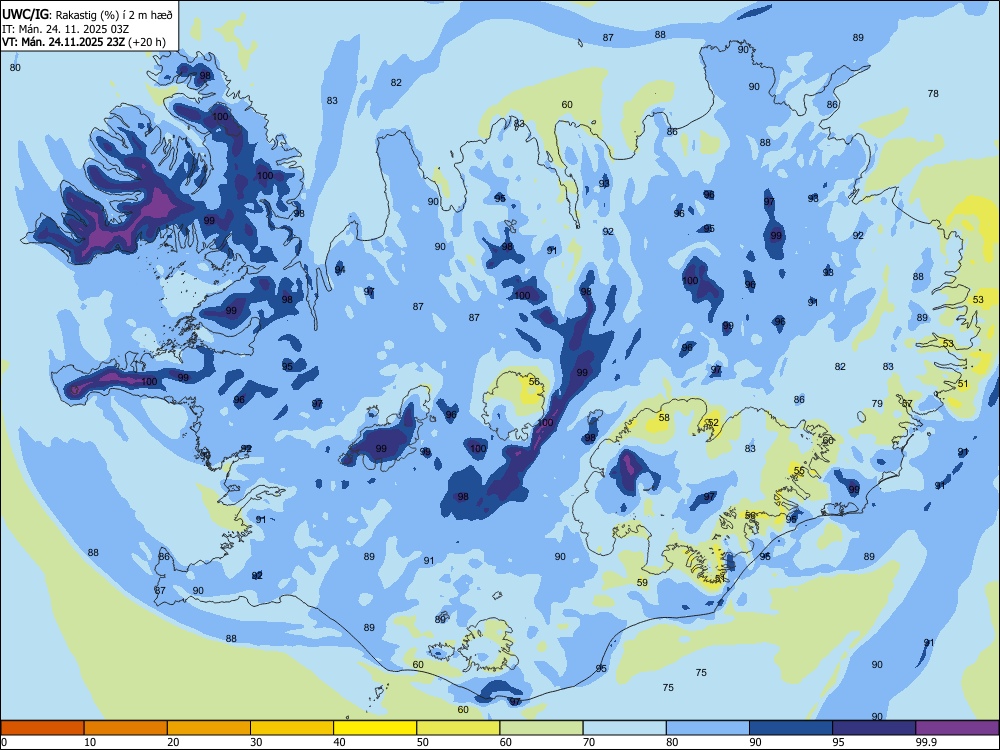Image resolution: width=1000 pixels, height=750 pixels.
Task: Click the map value '56' on the yellow glacier patch
Action: [534, 382]
